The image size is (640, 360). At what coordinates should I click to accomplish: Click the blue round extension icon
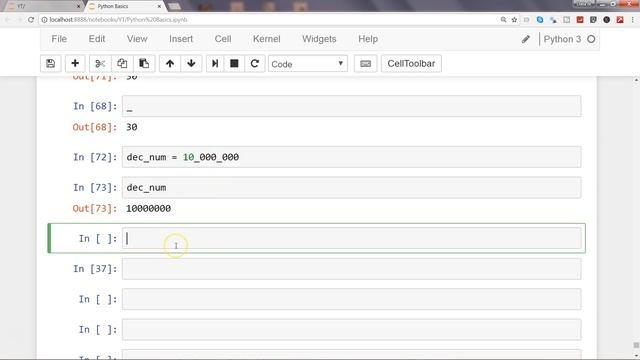[x=540, y=20]
